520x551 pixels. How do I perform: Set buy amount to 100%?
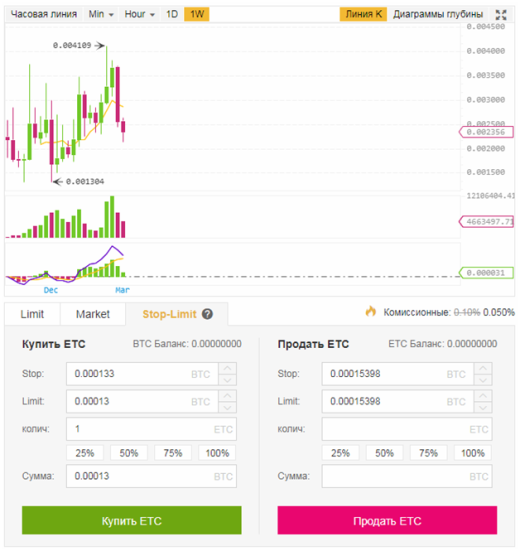(x=217, y=453)
